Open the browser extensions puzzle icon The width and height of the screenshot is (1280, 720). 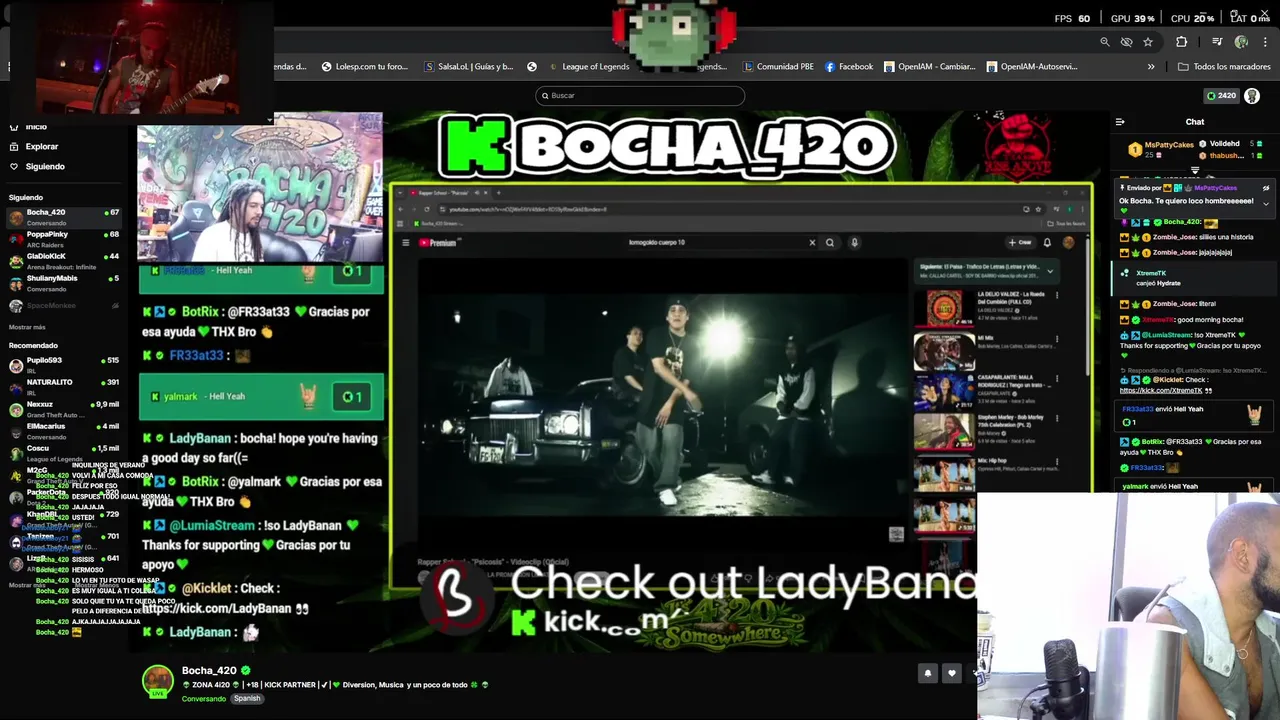pos(1182,42)
